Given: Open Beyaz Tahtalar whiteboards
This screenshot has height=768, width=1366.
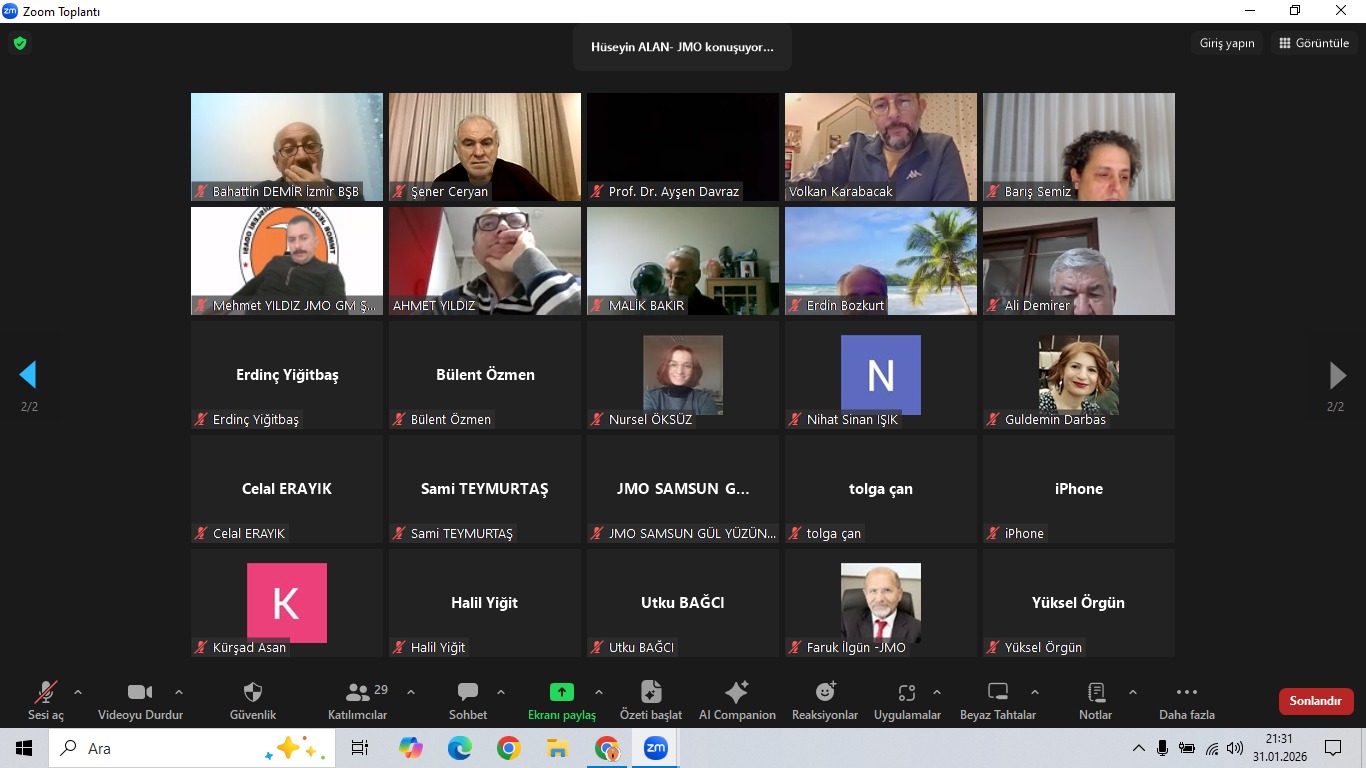Looking at the screenshot, I should point(997,693).
